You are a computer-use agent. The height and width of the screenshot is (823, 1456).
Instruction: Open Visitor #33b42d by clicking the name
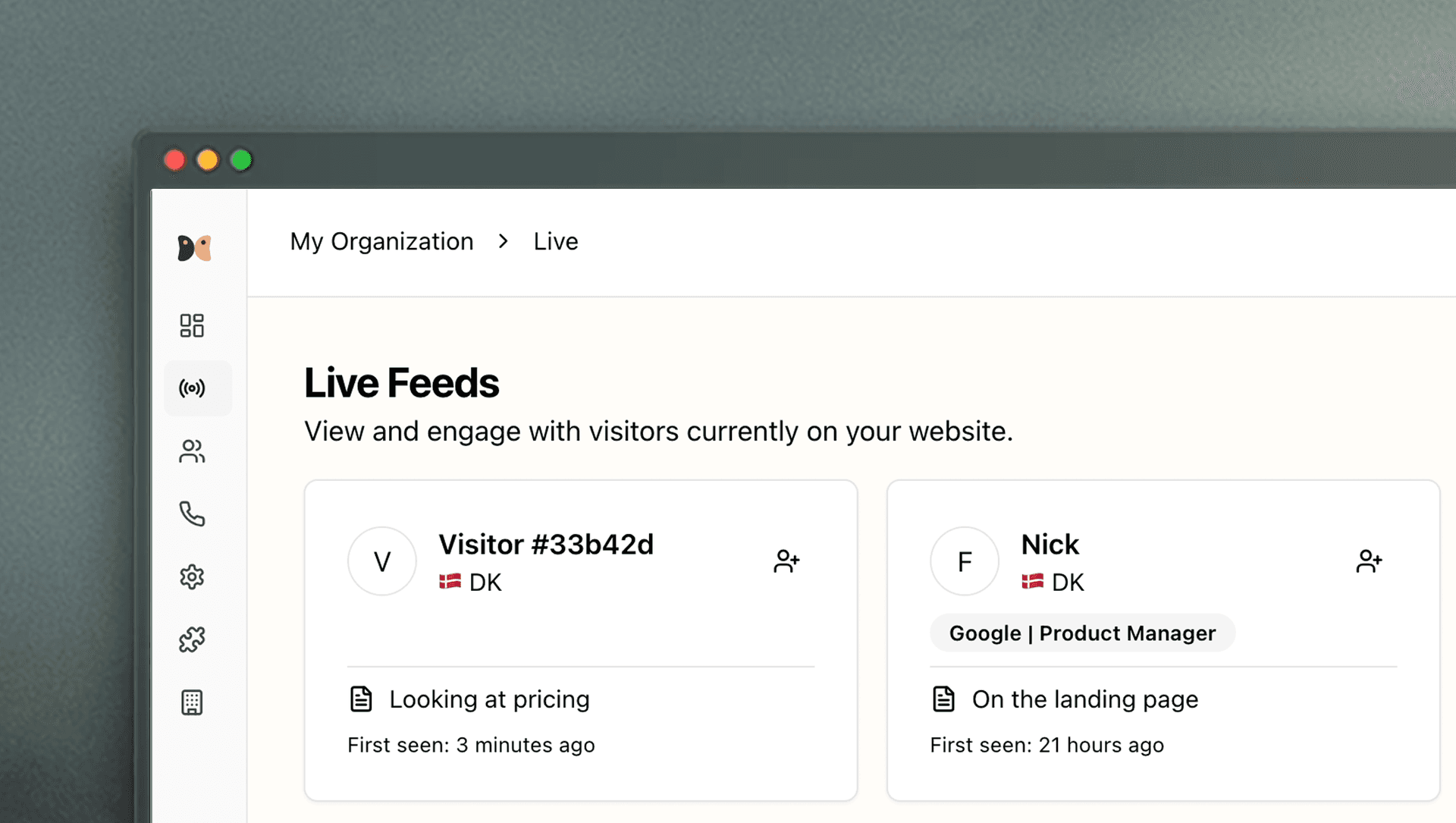(546, 544)
